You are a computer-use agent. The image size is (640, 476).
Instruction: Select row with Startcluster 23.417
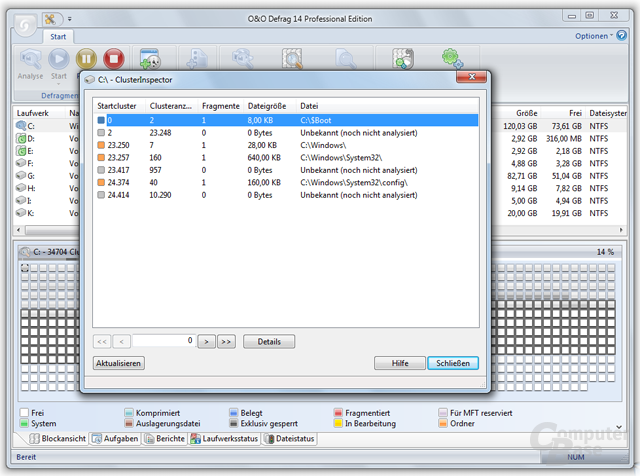click(286, 170)
